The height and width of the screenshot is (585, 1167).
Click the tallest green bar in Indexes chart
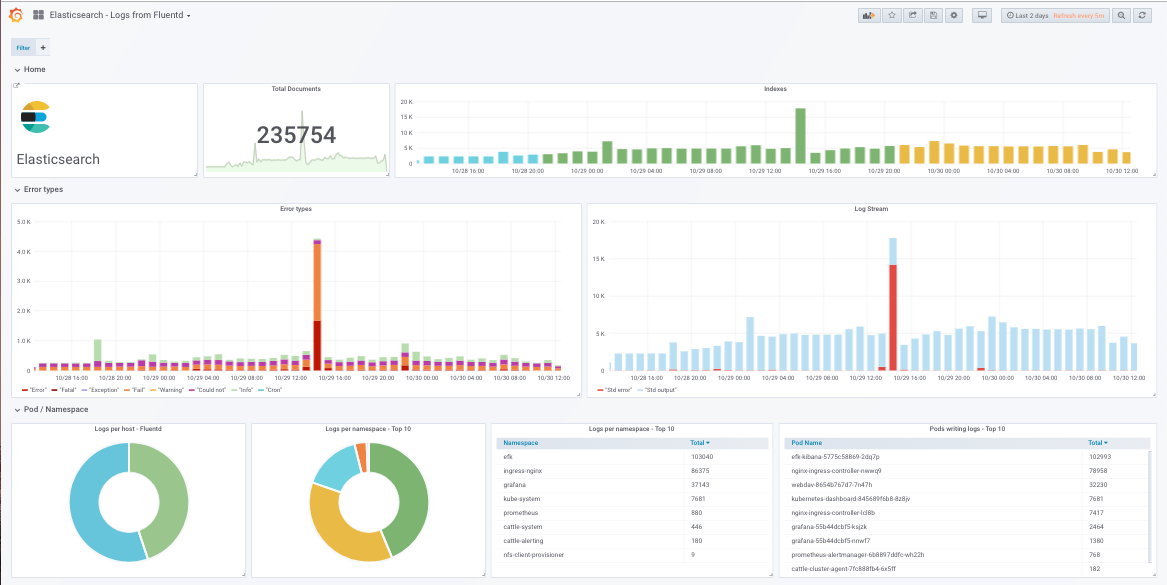[800, 135]
